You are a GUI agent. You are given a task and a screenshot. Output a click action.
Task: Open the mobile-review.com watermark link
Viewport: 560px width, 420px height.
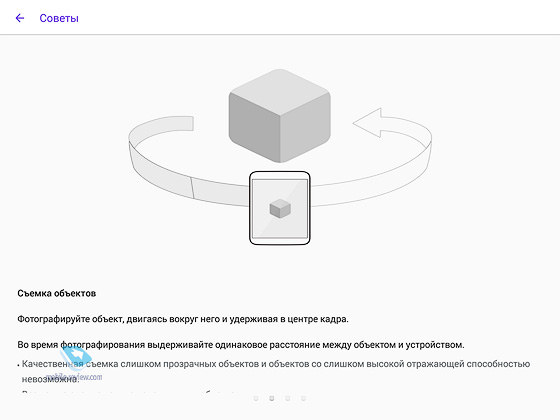click(x=74, y=377)
